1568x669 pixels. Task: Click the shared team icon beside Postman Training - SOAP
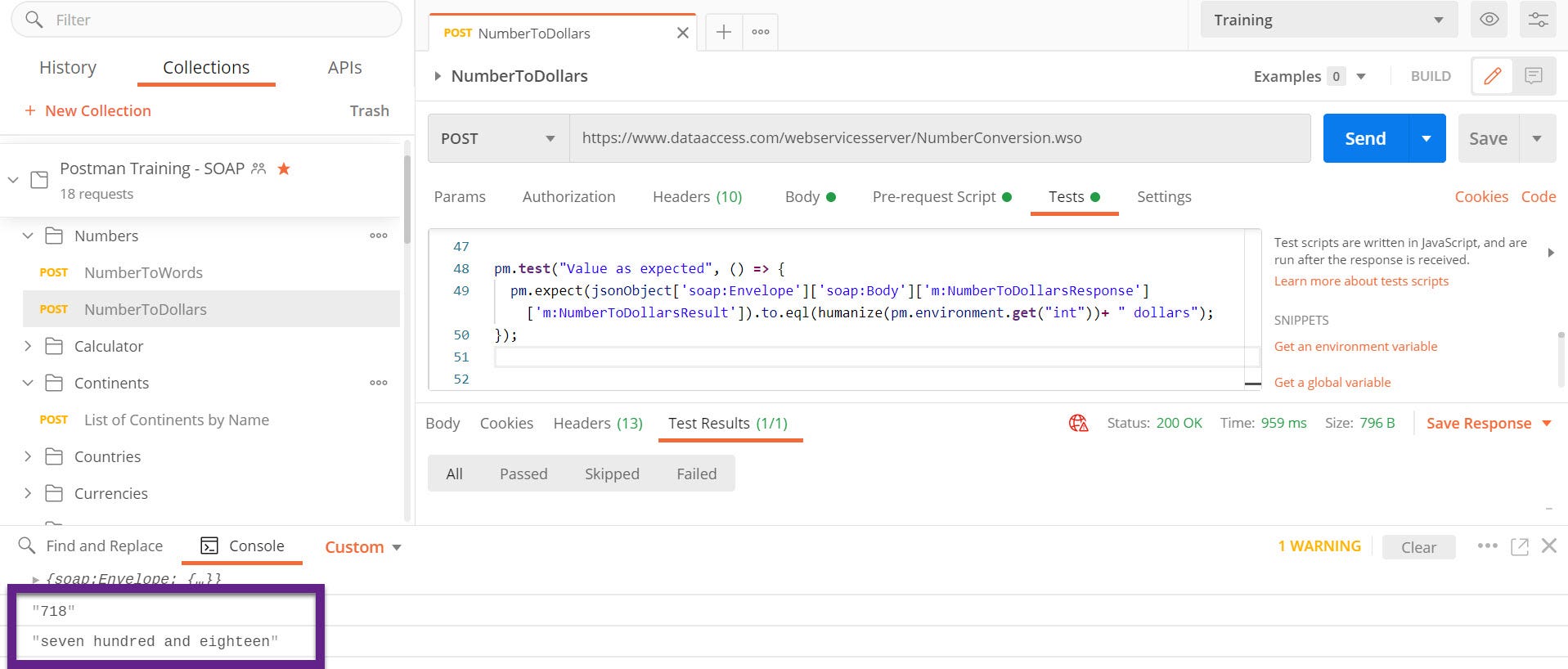coord(258,168)
